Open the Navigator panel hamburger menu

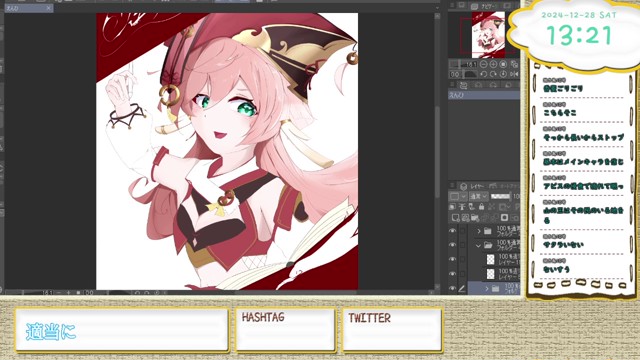pyautogui.click(x=452, y=6)
